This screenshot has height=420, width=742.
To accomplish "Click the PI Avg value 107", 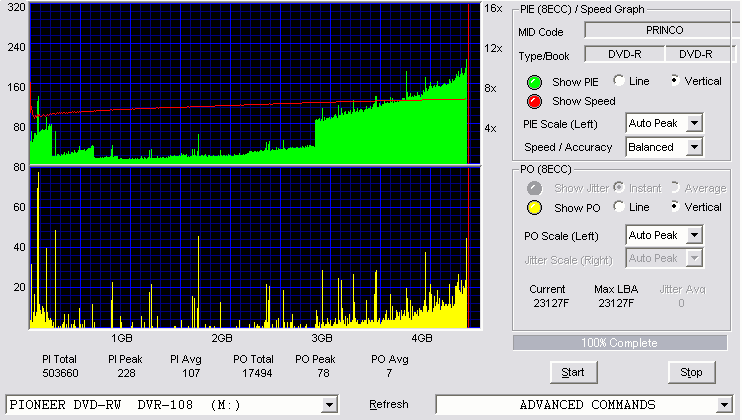I will coord(191,373).
